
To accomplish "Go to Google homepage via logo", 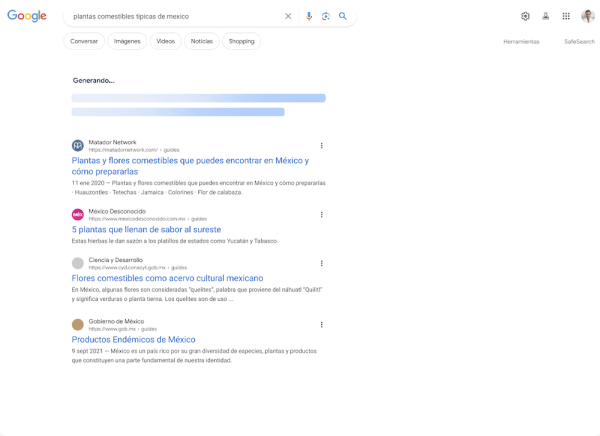I will (27, 16).
